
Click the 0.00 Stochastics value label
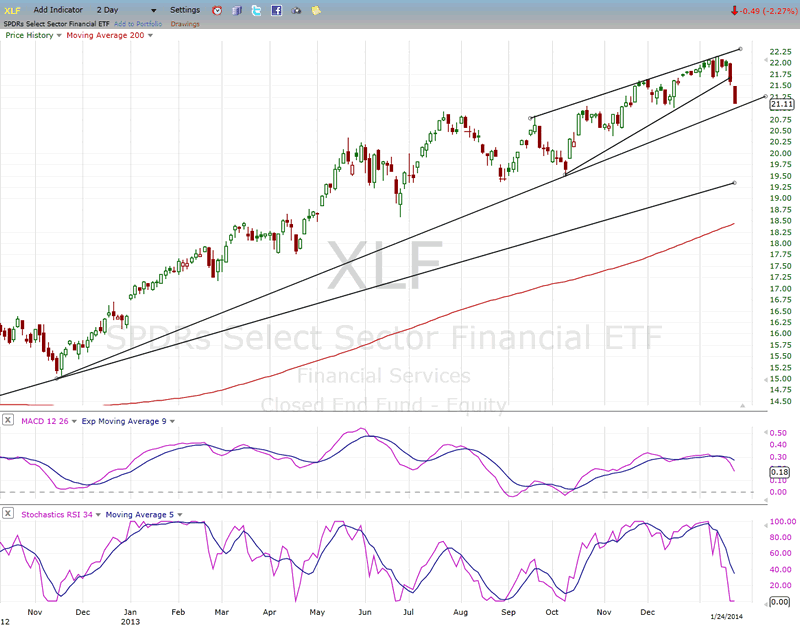pos(780,602)
